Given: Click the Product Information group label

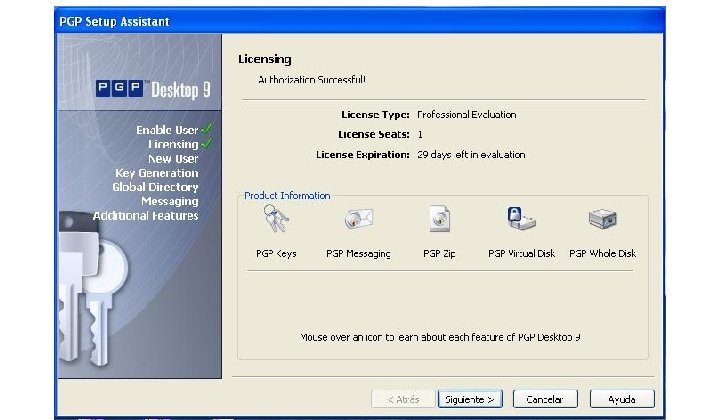Looking at the screenshot, I should point(287,196).
